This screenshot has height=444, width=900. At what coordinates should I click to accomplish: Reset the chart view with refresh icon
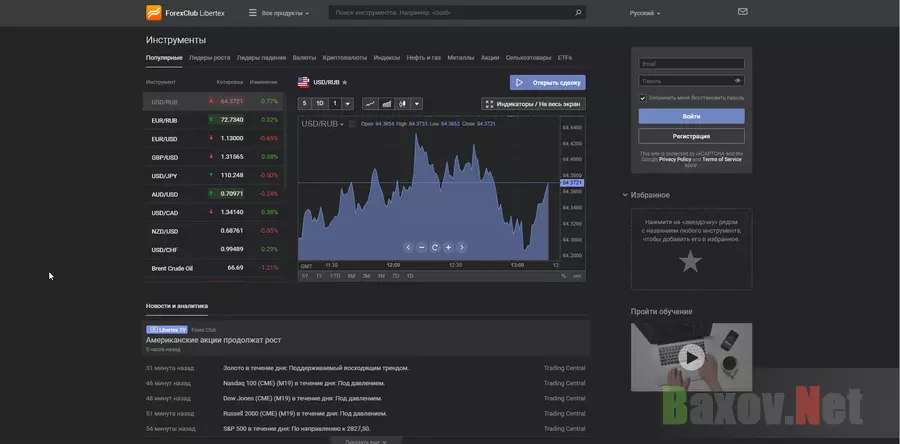[435, 247]
